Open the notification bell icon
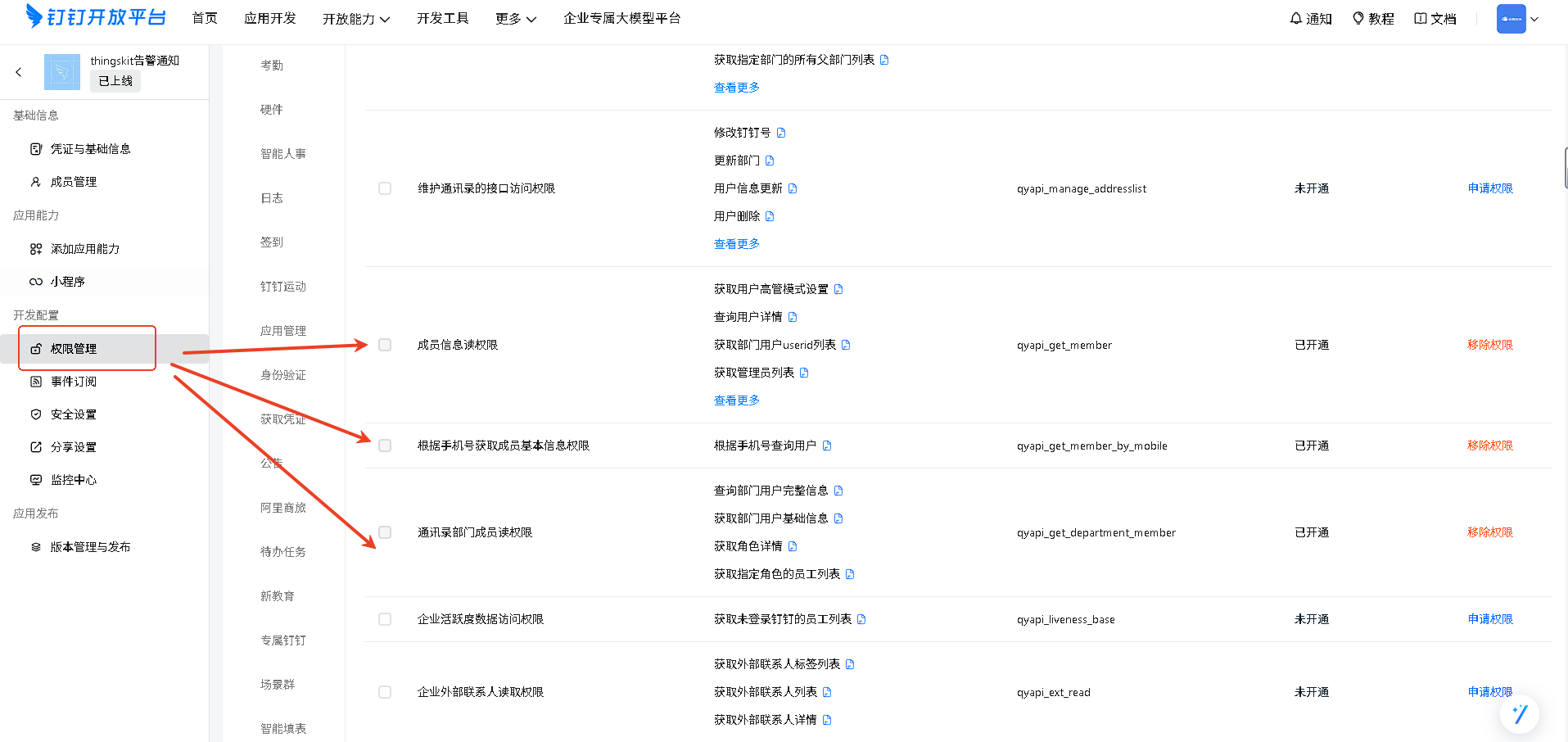 coord(1295,18)
